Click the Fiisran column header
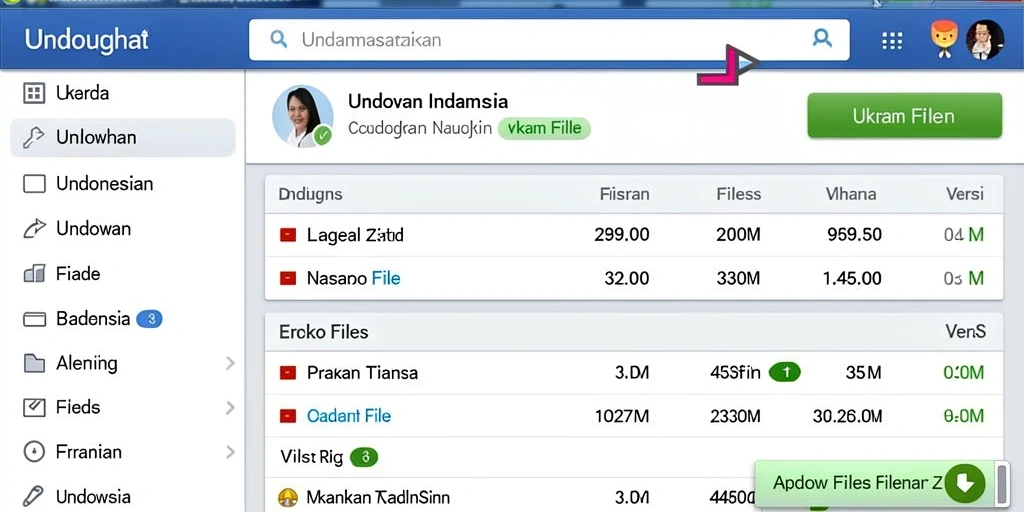The width and height of the screenshot is (1024, 512). point(624,194)
